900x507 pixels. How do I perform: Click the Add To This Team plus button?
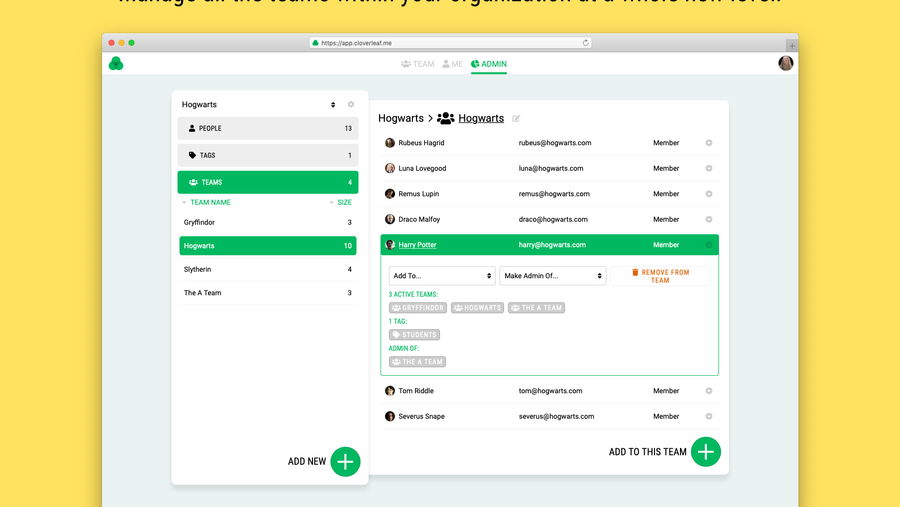pos(705,452)
